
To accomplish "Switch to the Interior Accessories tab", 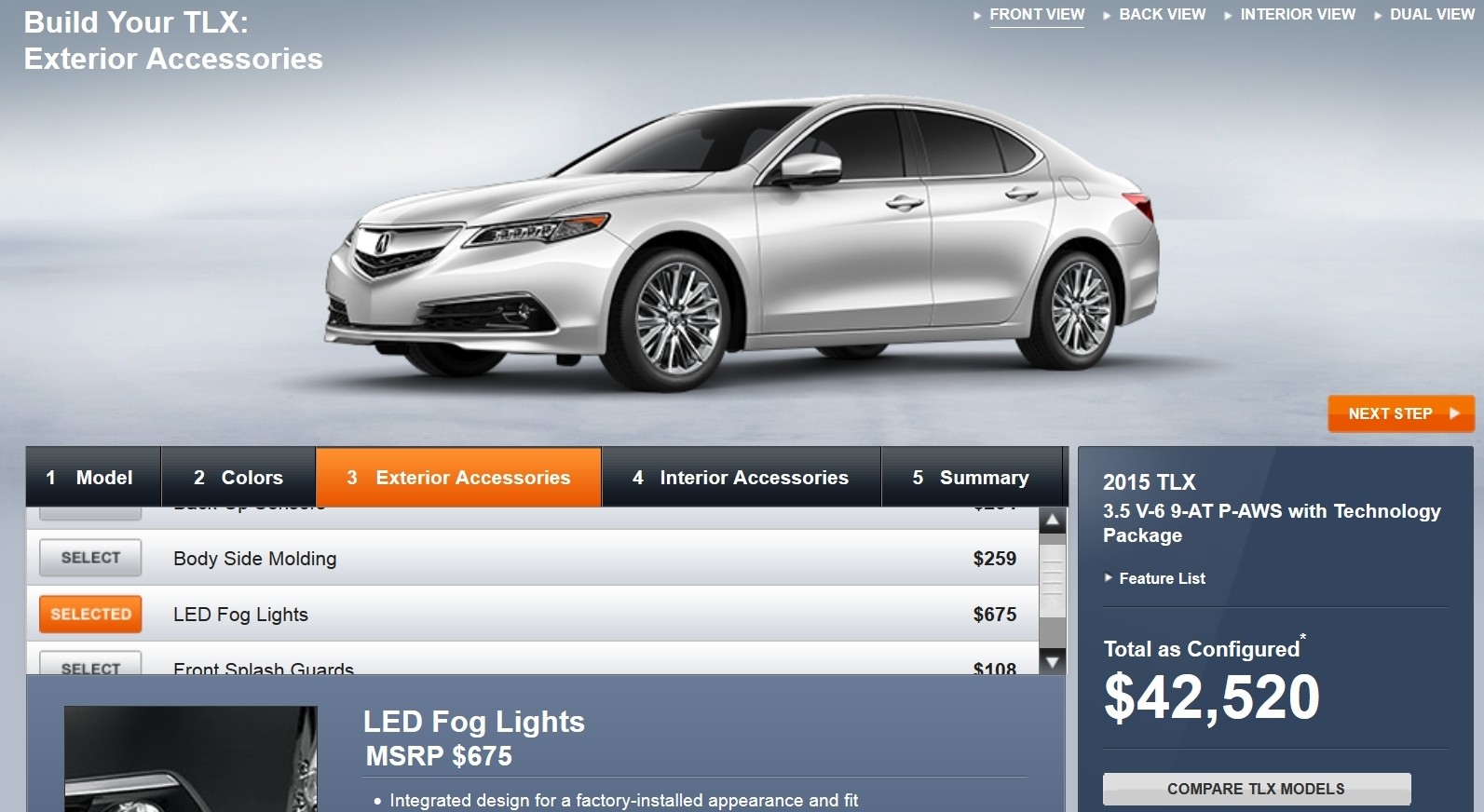I will [741, 478].
